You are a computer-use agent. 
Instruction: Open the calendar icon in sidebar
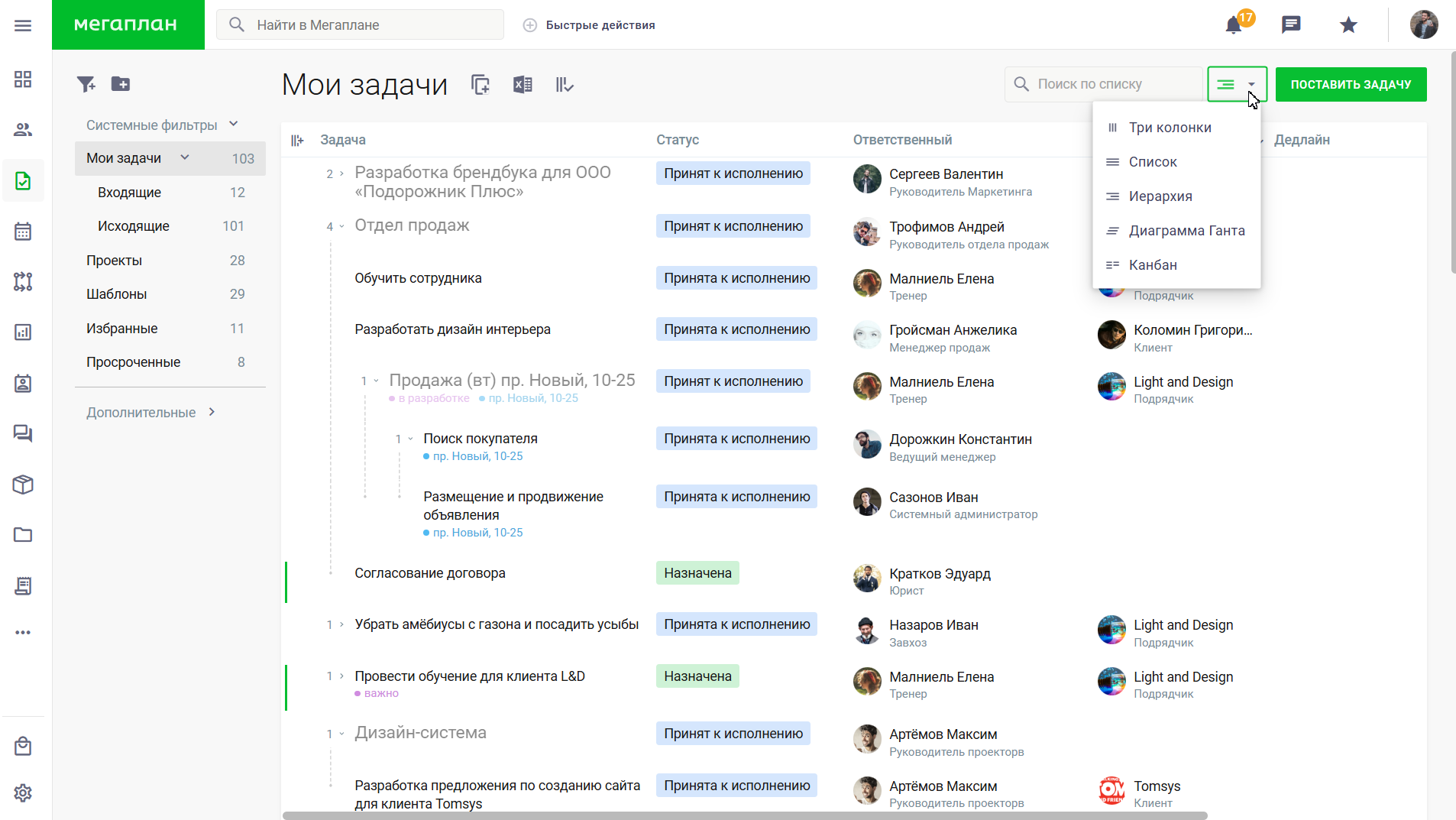(x=23, y=232)
